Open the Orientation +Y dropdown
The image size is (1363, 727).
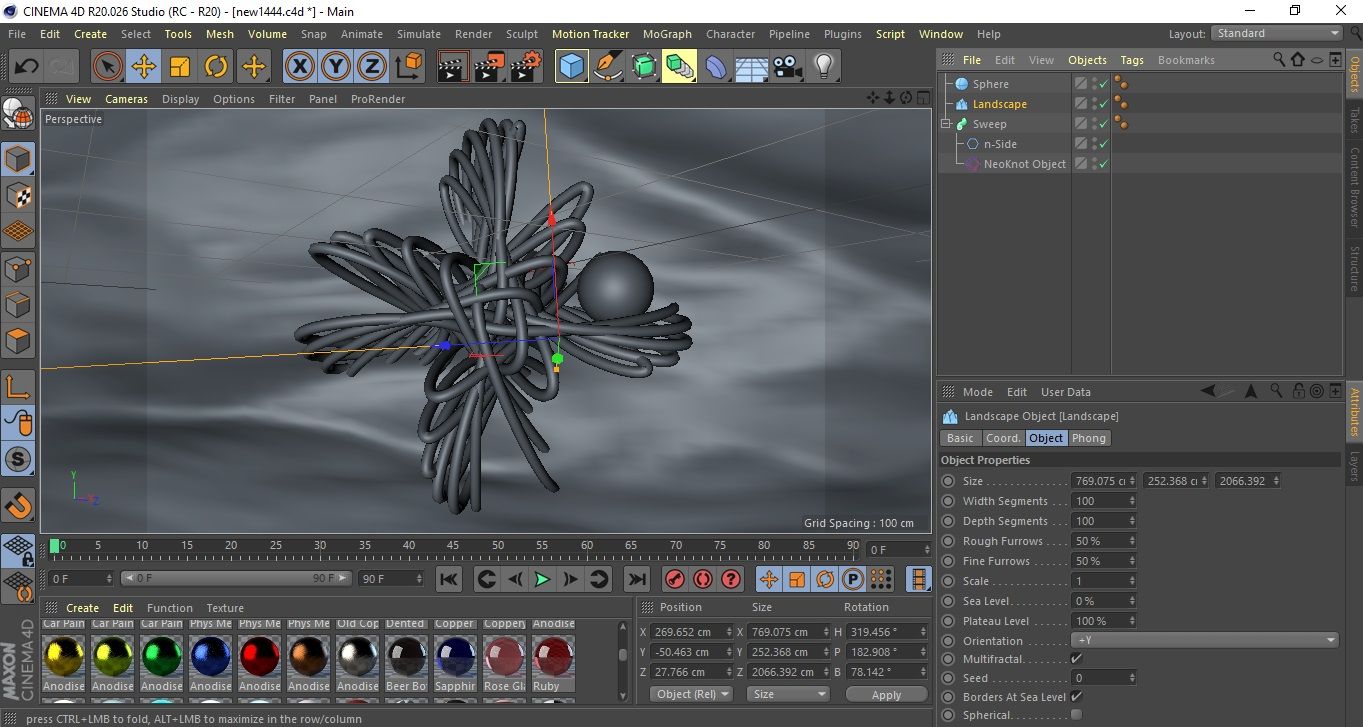[x=1205, y=641]
